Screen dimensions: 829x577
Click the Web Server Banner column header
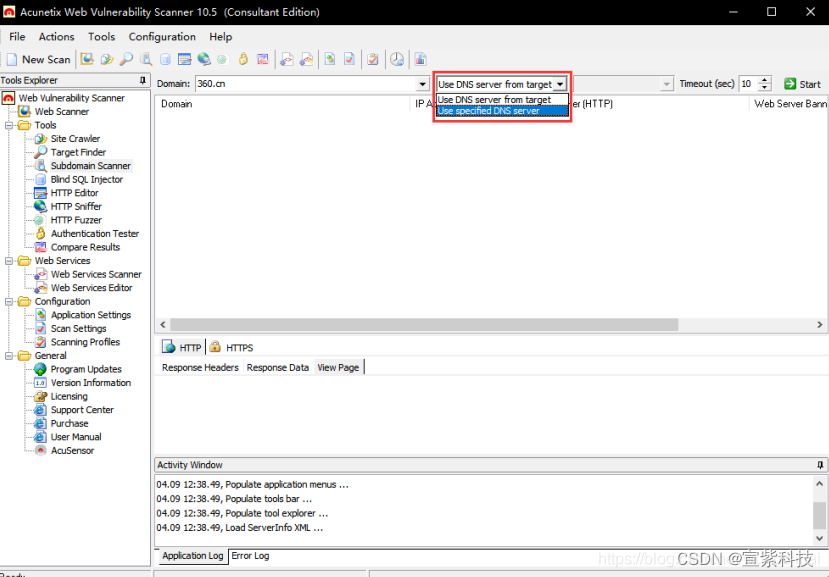point(790,104)
